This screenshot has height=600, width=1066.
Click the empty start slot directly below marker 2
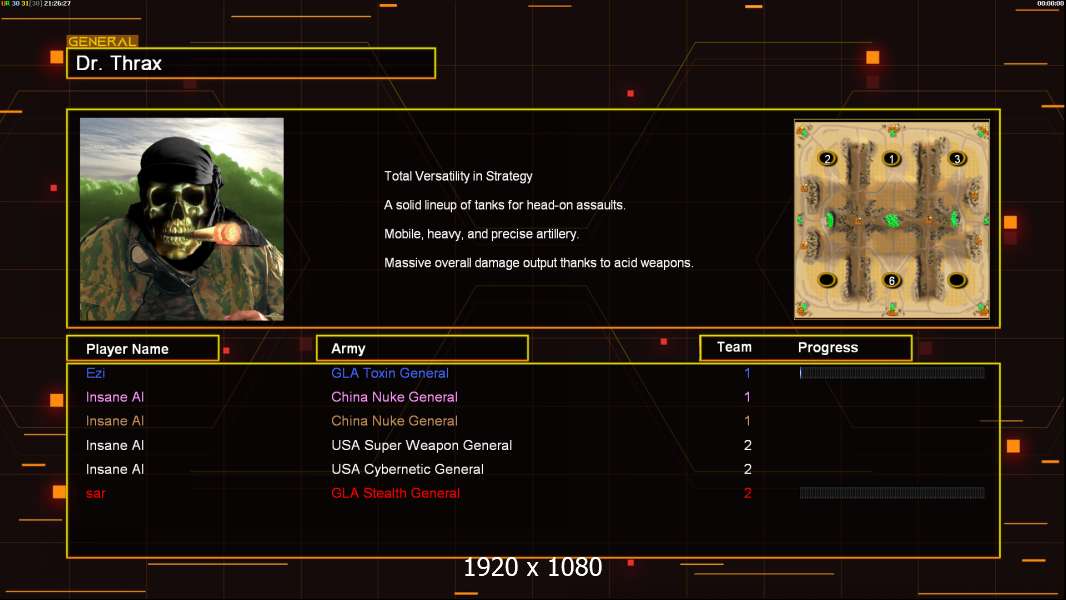827,280
